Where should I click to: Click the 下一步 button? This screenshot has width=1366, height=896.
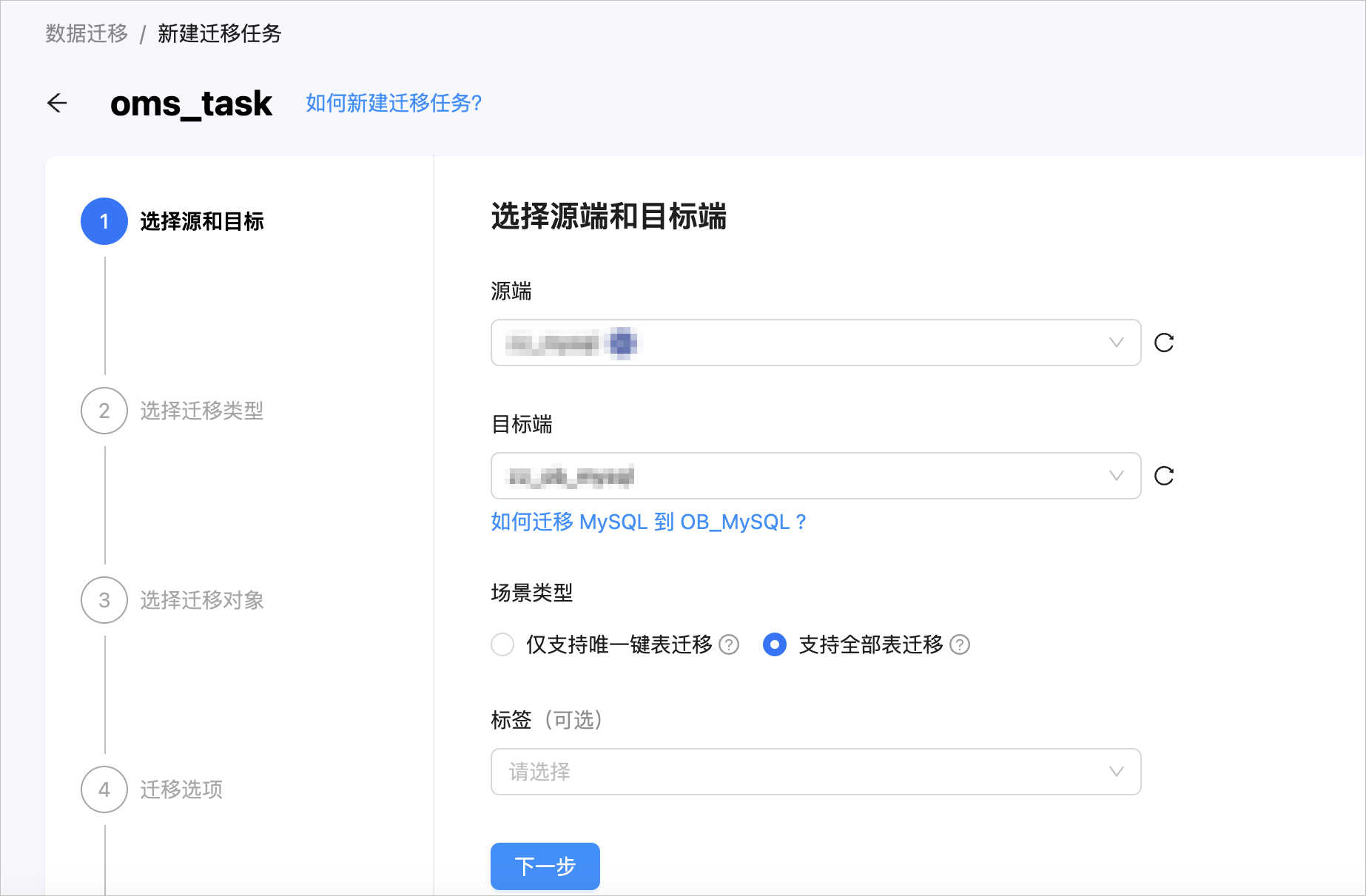click(545, 866)
